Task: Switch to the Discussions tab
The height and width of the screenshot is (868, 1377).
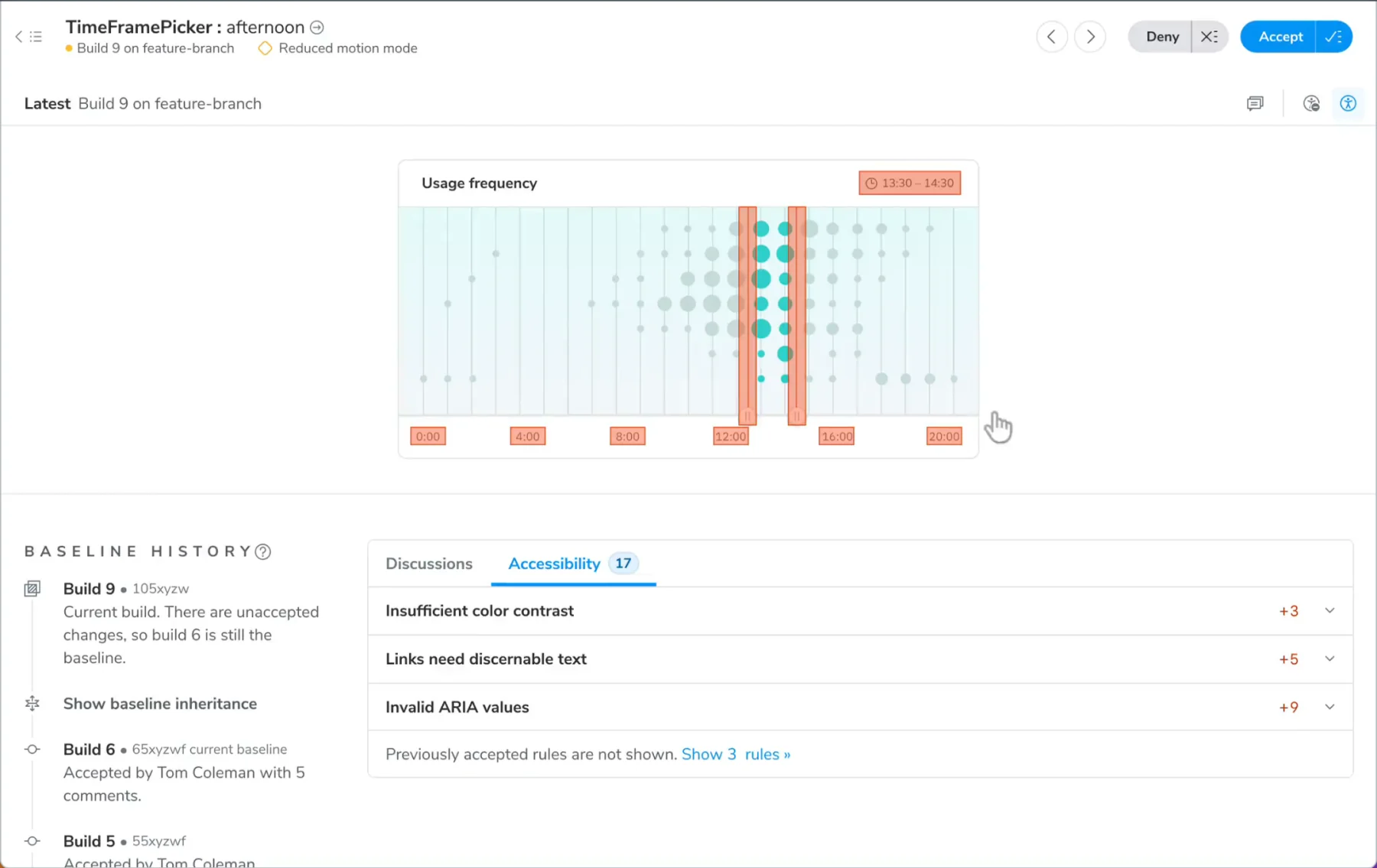Action: click(x=429, y=564)
